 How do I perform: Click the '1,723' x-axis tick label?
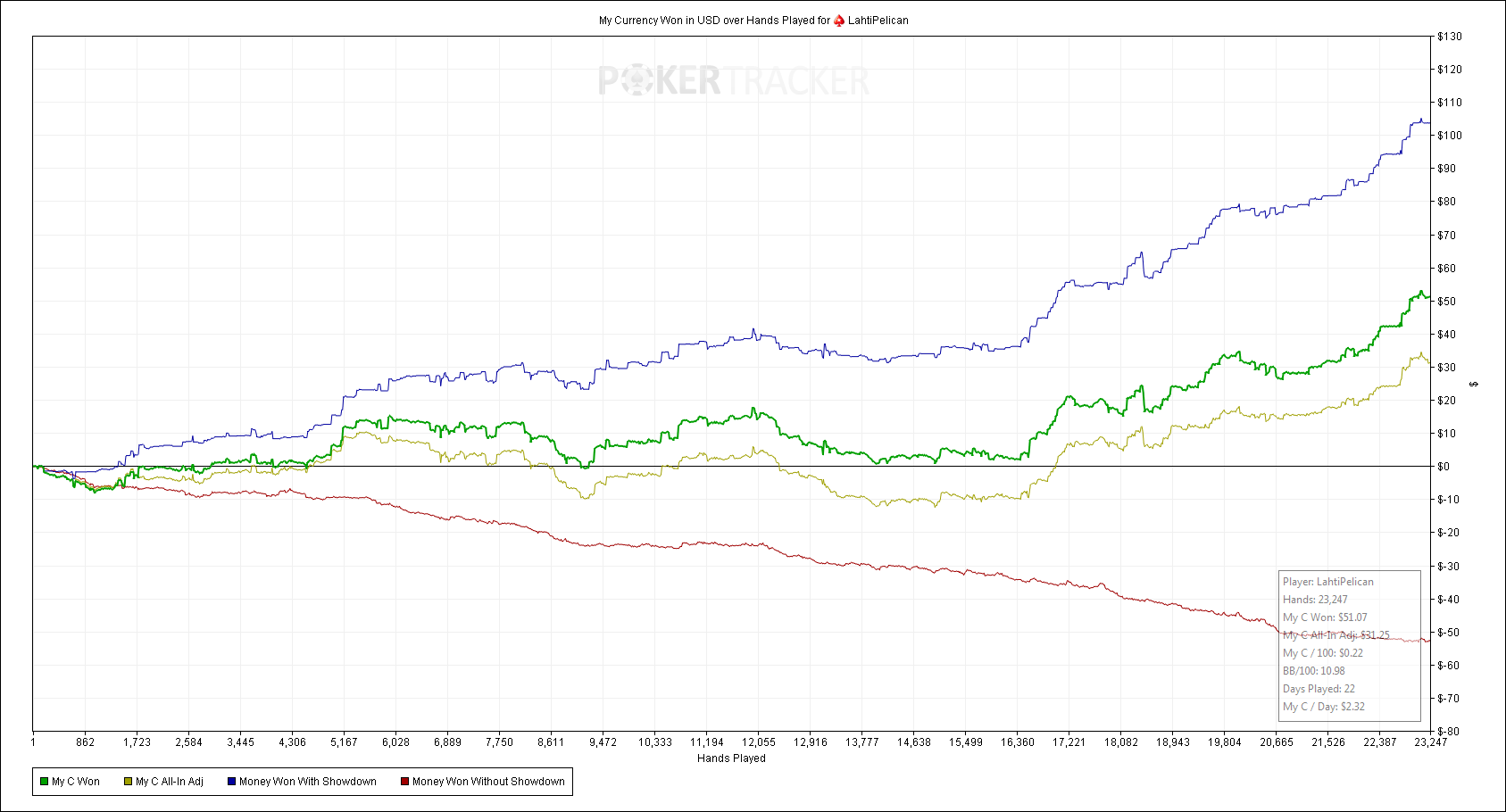137,742
